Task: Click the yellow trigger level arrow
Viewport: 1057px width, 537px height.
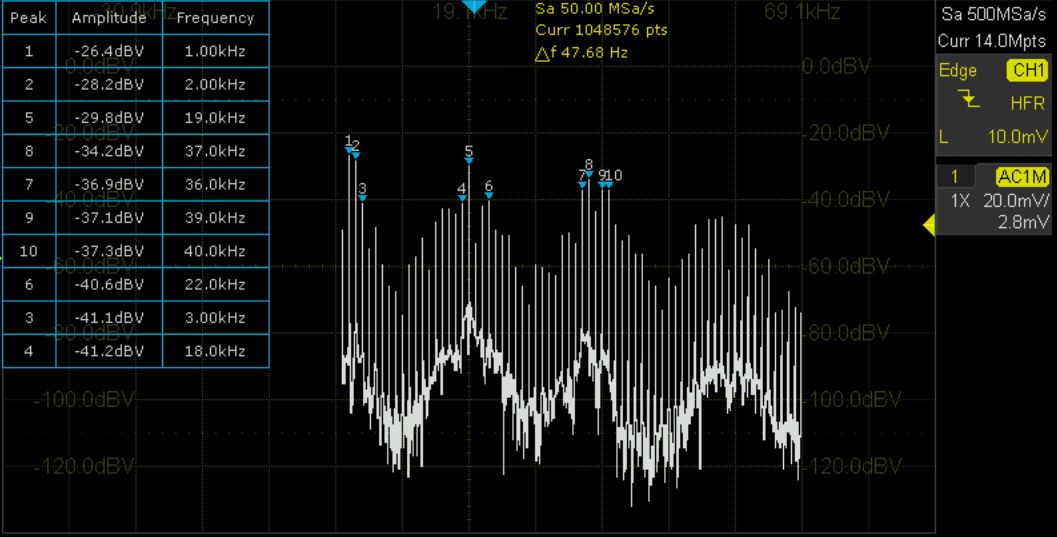Action: coord(928,227)
